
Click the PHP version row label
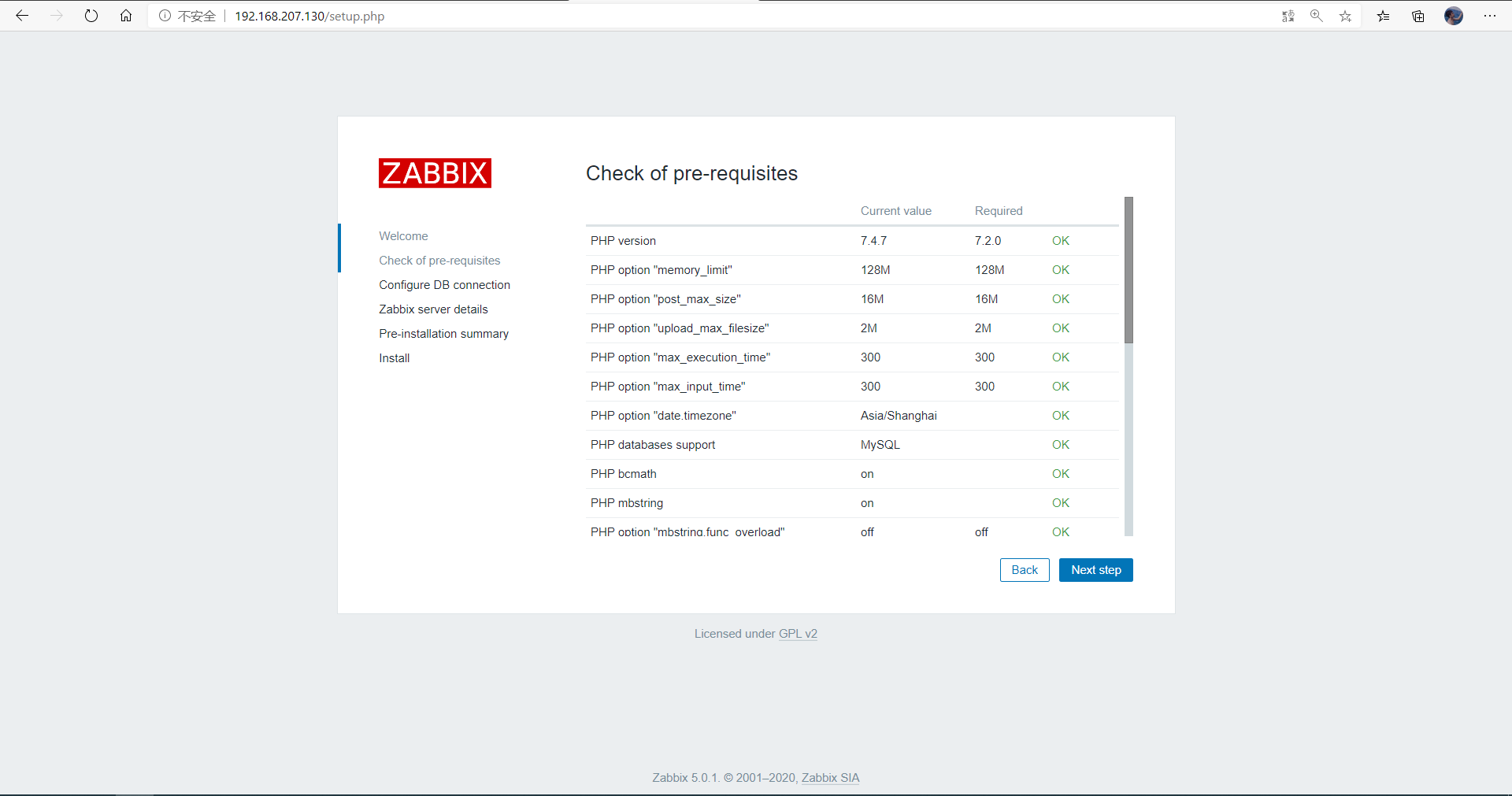coord(623,241)
